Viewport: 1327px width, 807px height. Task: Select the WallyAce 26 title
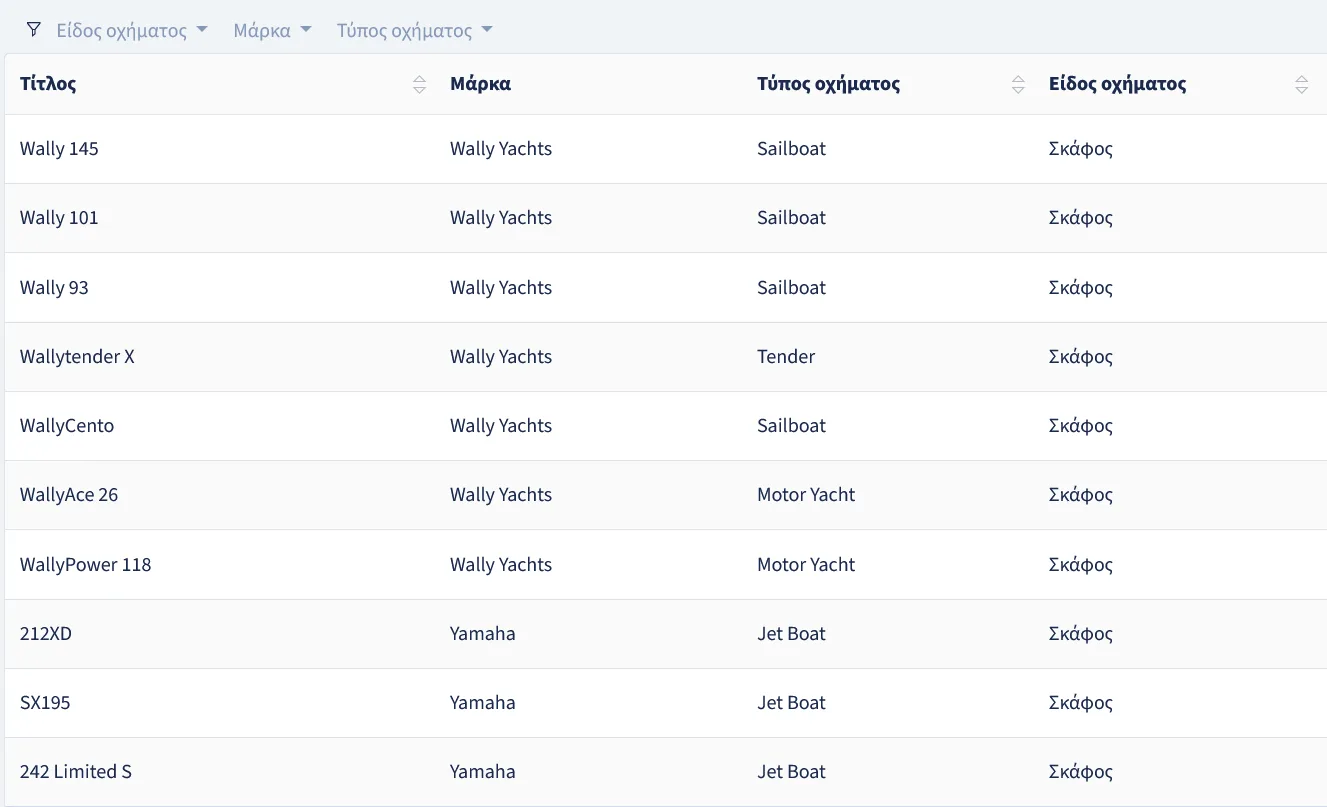[x=69, y=495]
